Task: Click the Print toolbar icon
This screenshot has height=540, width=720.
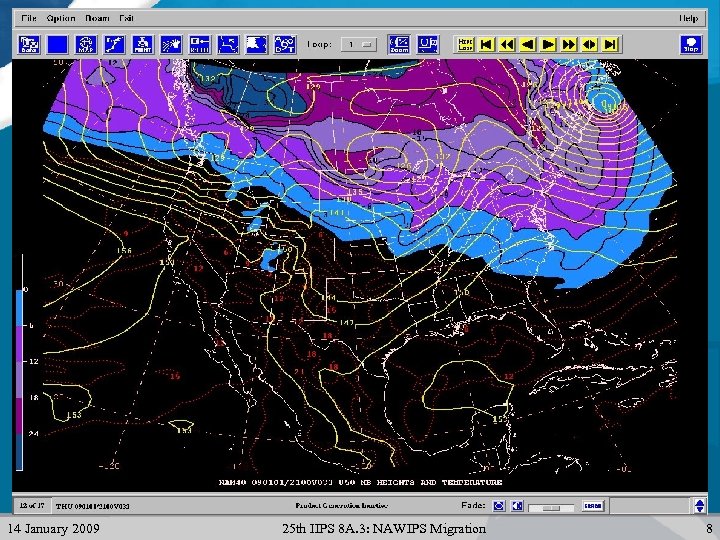Action: coord(143,45)
